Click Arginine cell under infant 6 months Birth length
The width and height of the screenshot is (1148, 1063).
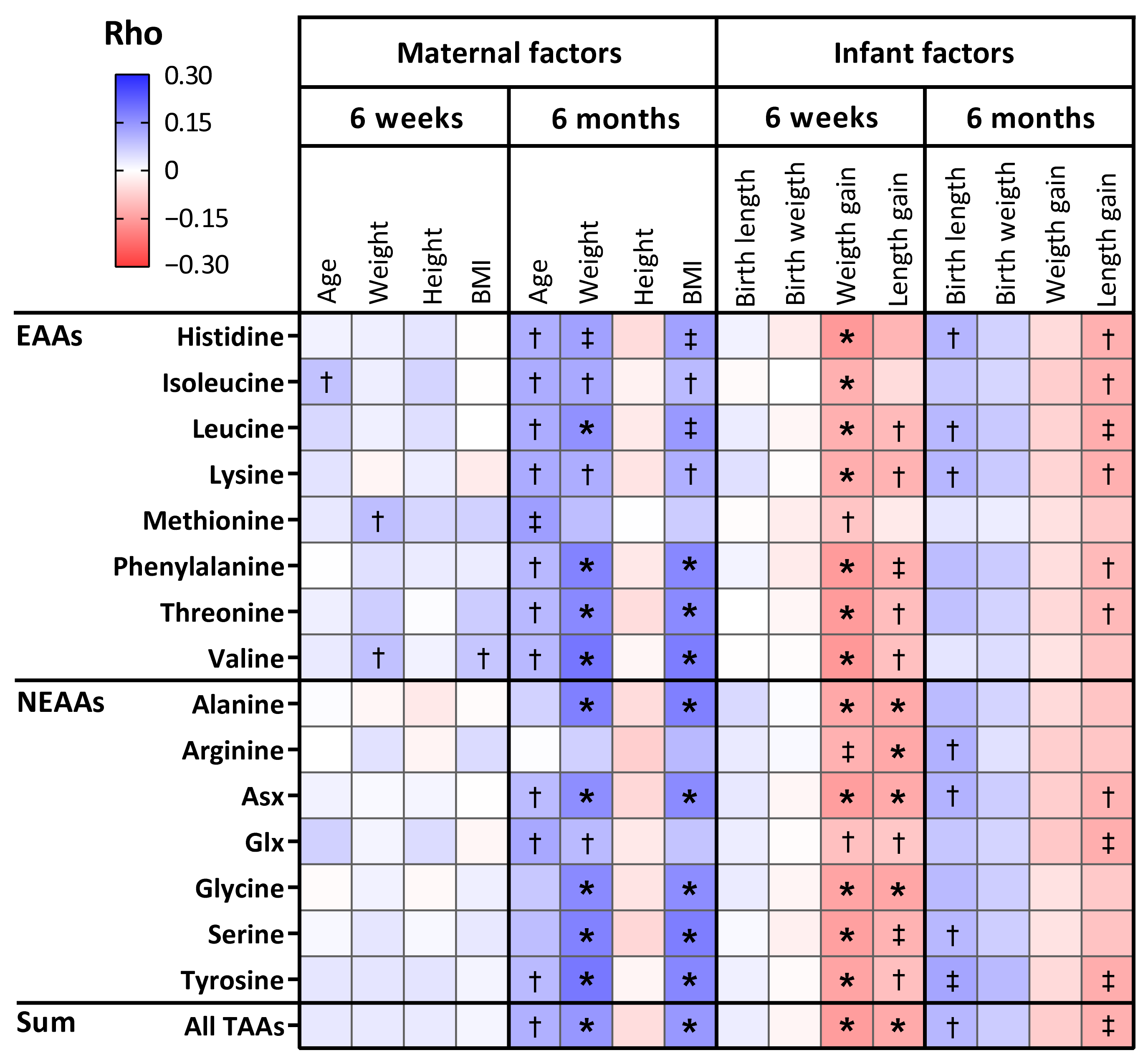[x=951, y=749]
